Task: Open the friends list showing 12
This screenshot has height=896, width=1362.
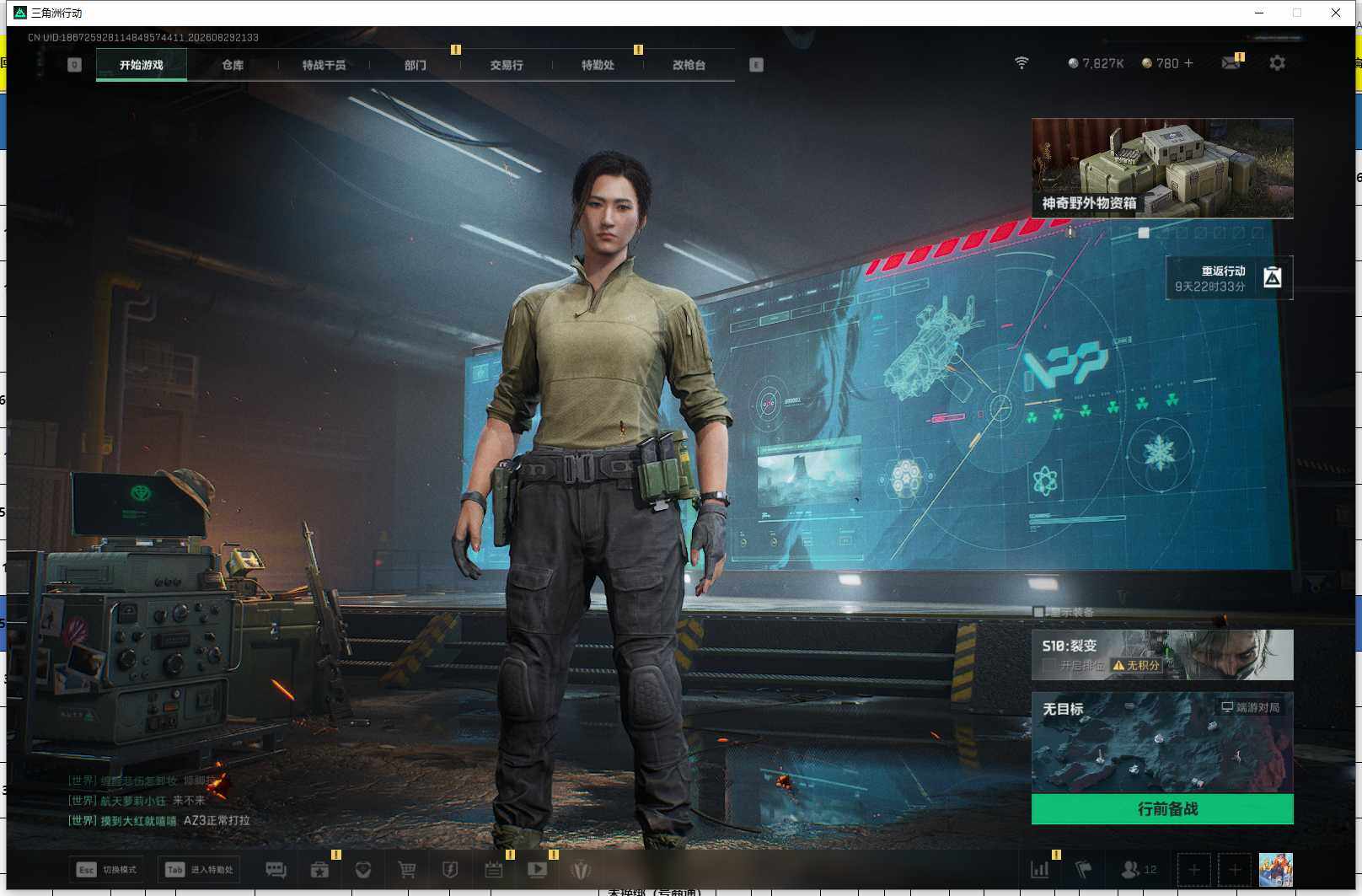Action: 1139,870
